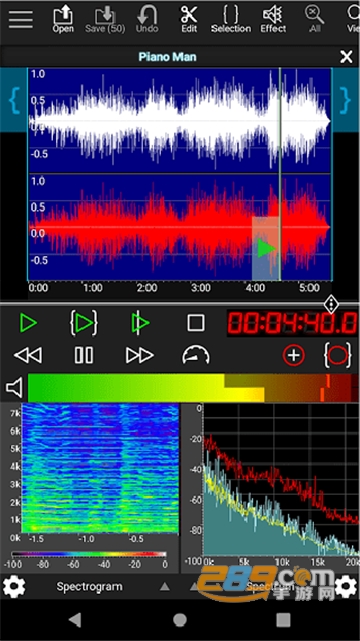The height and width of the screenshot is (641, 360).
Task: Undo the last action
Action: point(147,19)
